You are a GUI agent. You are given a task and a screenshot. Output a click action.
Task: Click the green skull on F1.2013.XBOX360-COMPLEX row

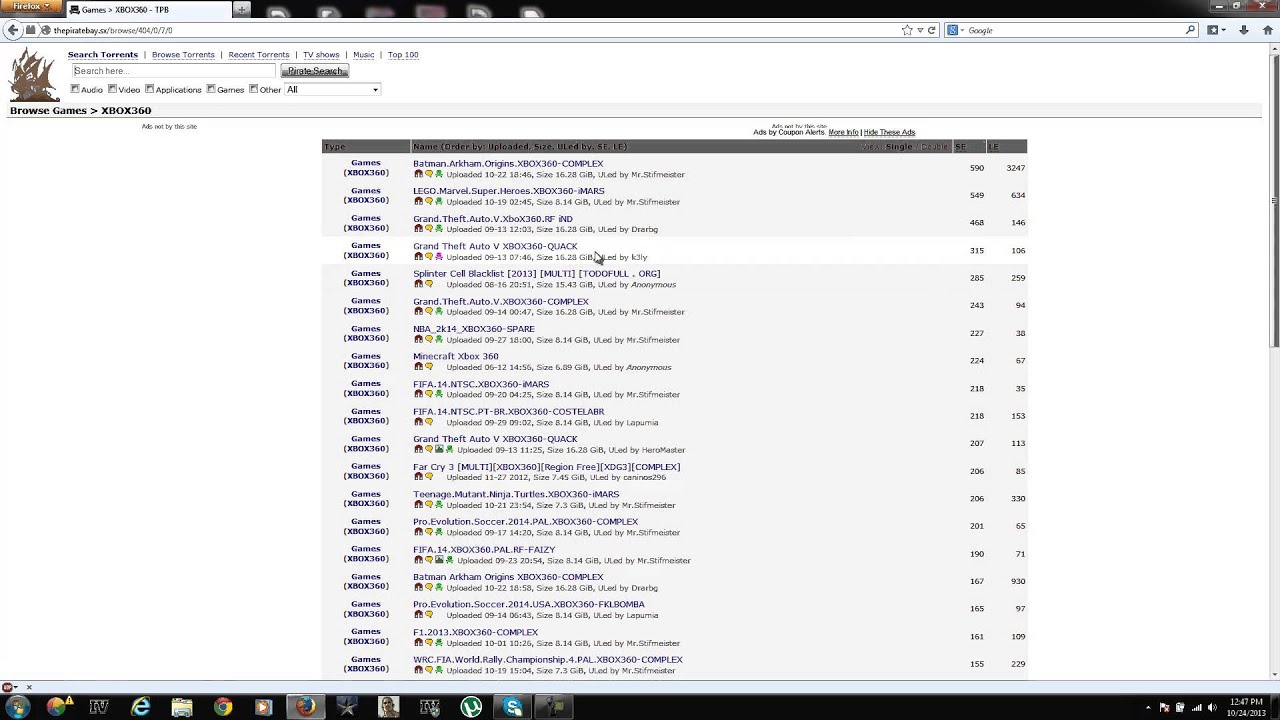pos(438,643)
